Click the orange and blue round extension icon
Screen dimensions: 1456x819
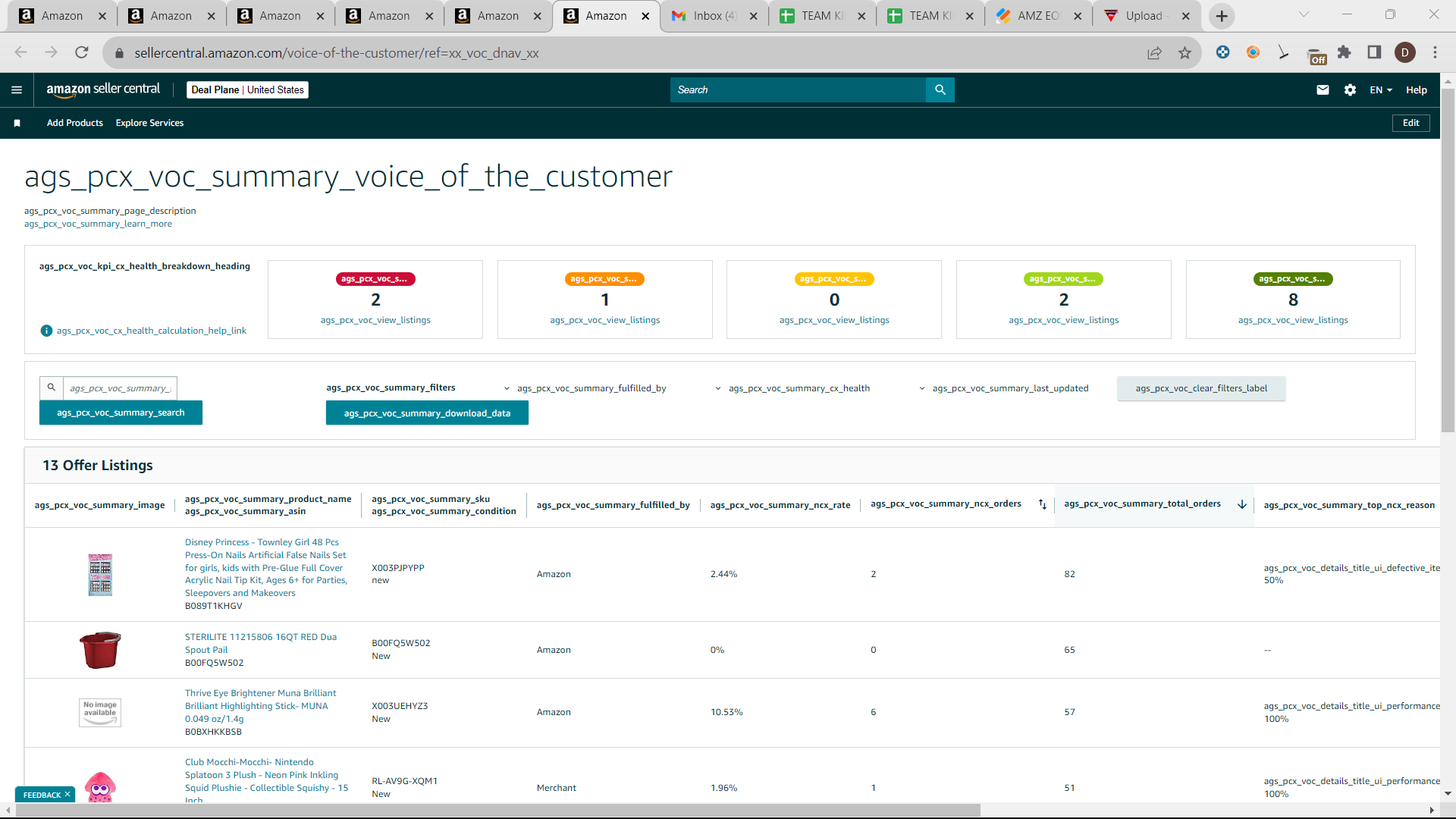click(1253, 52)
